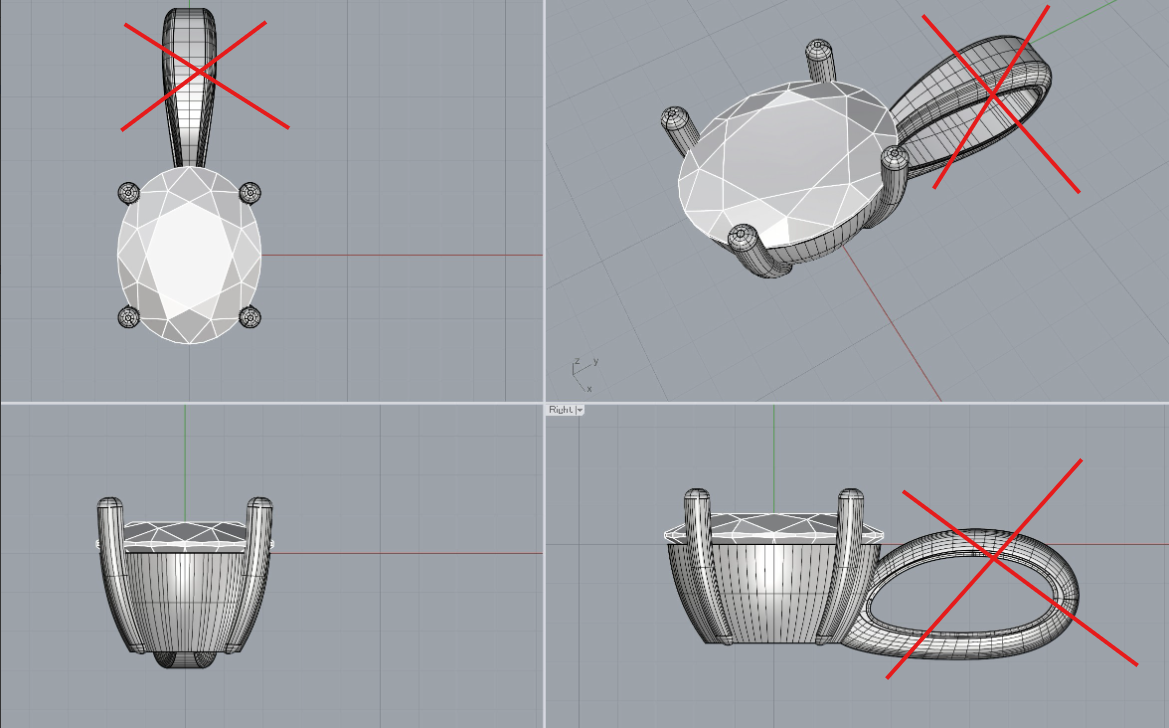Select the rear prong in the perspective view
The width and height of the screenshot is (1169, 728).
tap(820, 60)
